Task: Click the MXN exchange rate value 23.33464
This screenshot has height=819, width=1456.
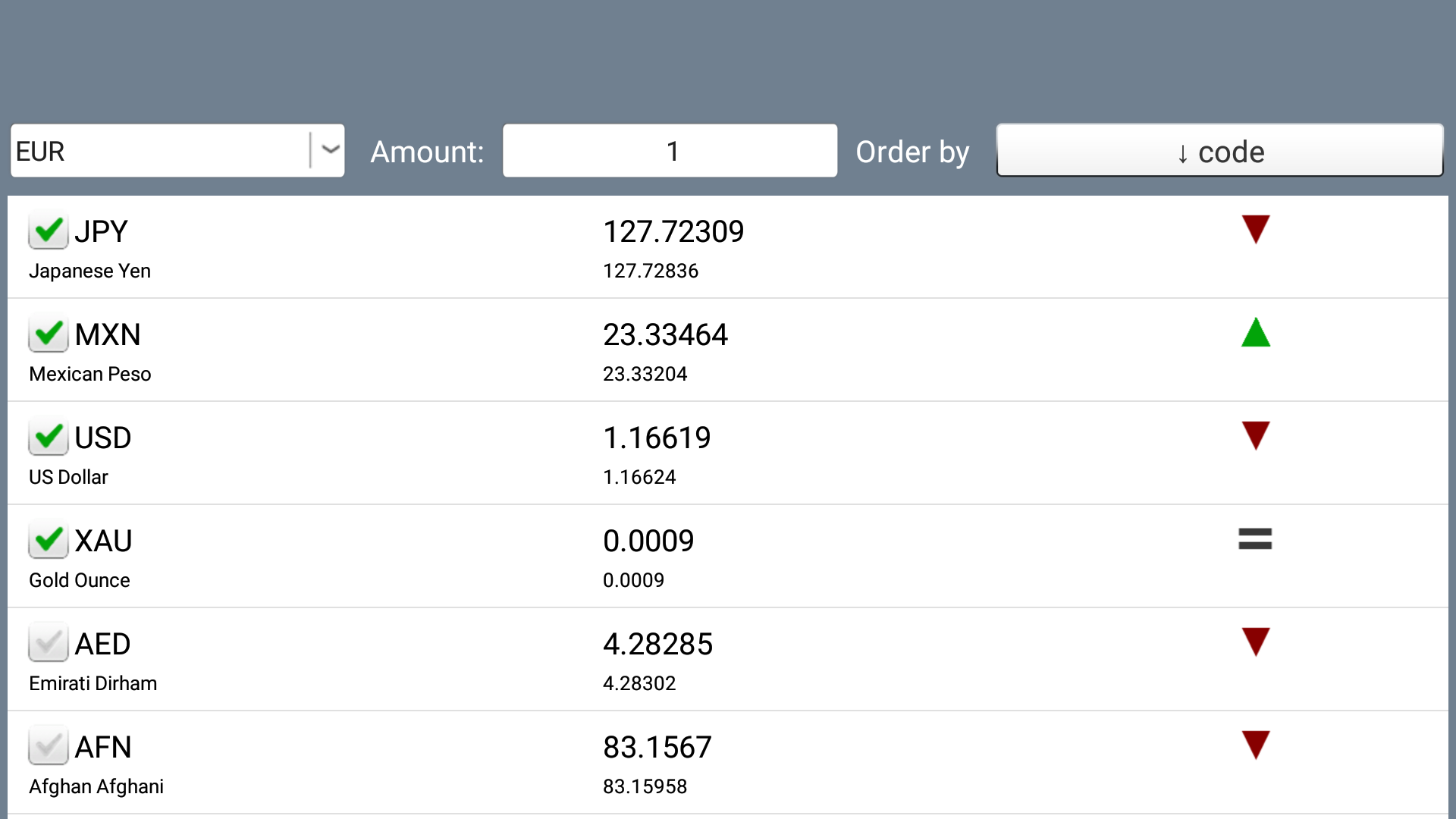Action: (665, 334)
